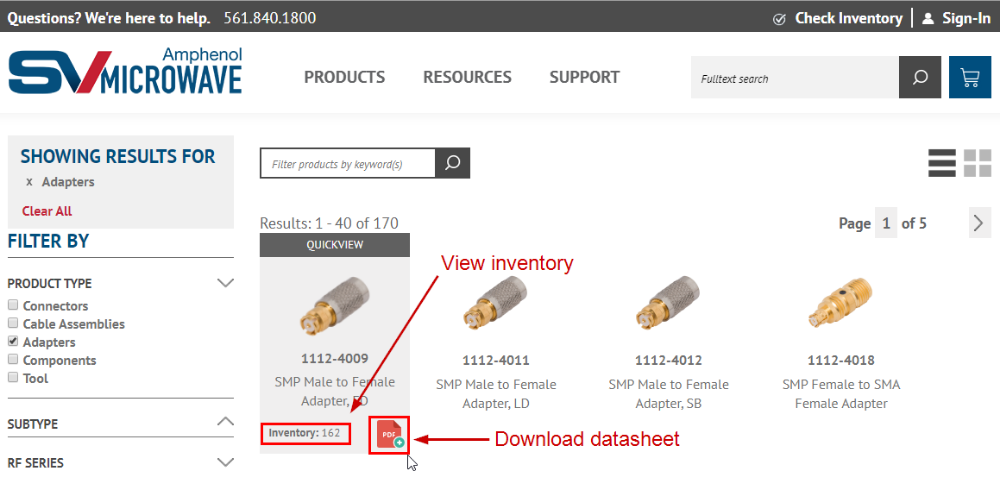Image resolution: width=1000 pixels, height=477 pixels.
Task: Click the Check Inventory checkmark icon
Action: coord(779,19)
